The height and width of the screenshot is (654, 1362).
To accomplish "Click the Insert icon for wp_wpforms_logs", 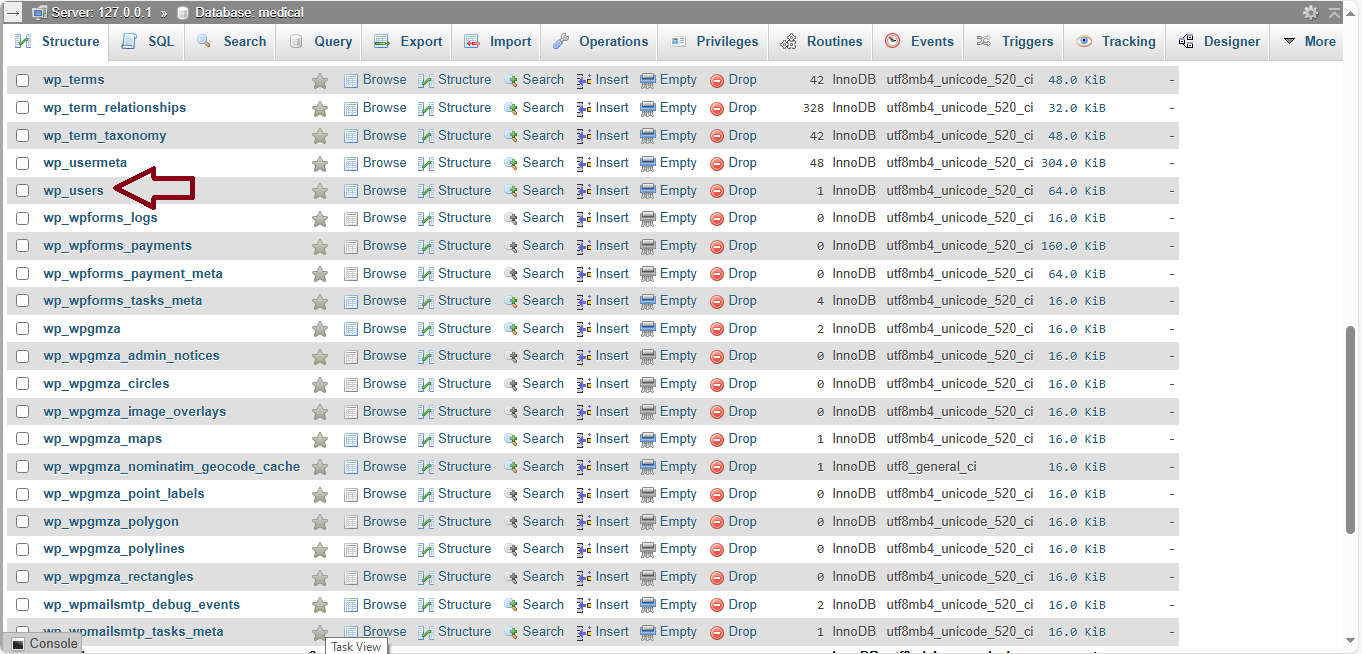I will (585, 218).
